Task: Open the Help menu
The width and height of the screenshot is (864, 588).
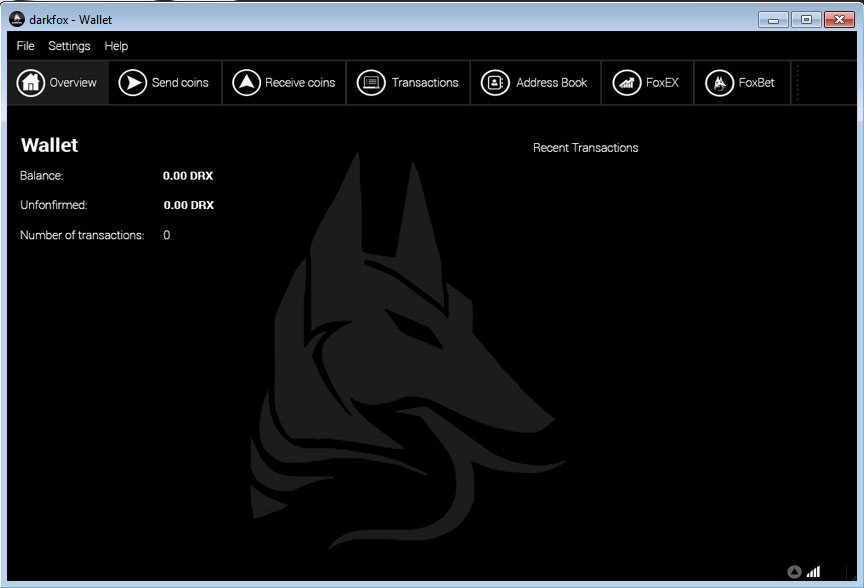Action: (x=116, y=46)
